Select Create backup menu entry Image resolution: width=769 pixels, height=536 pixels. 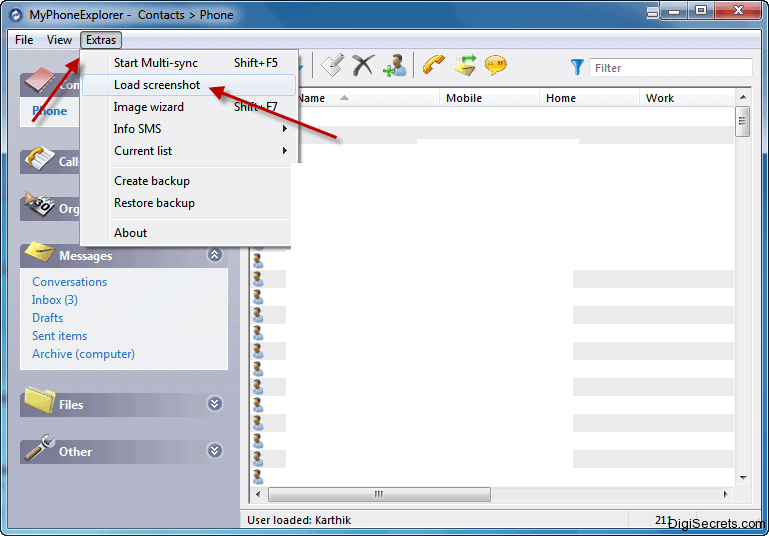[186, 181]
